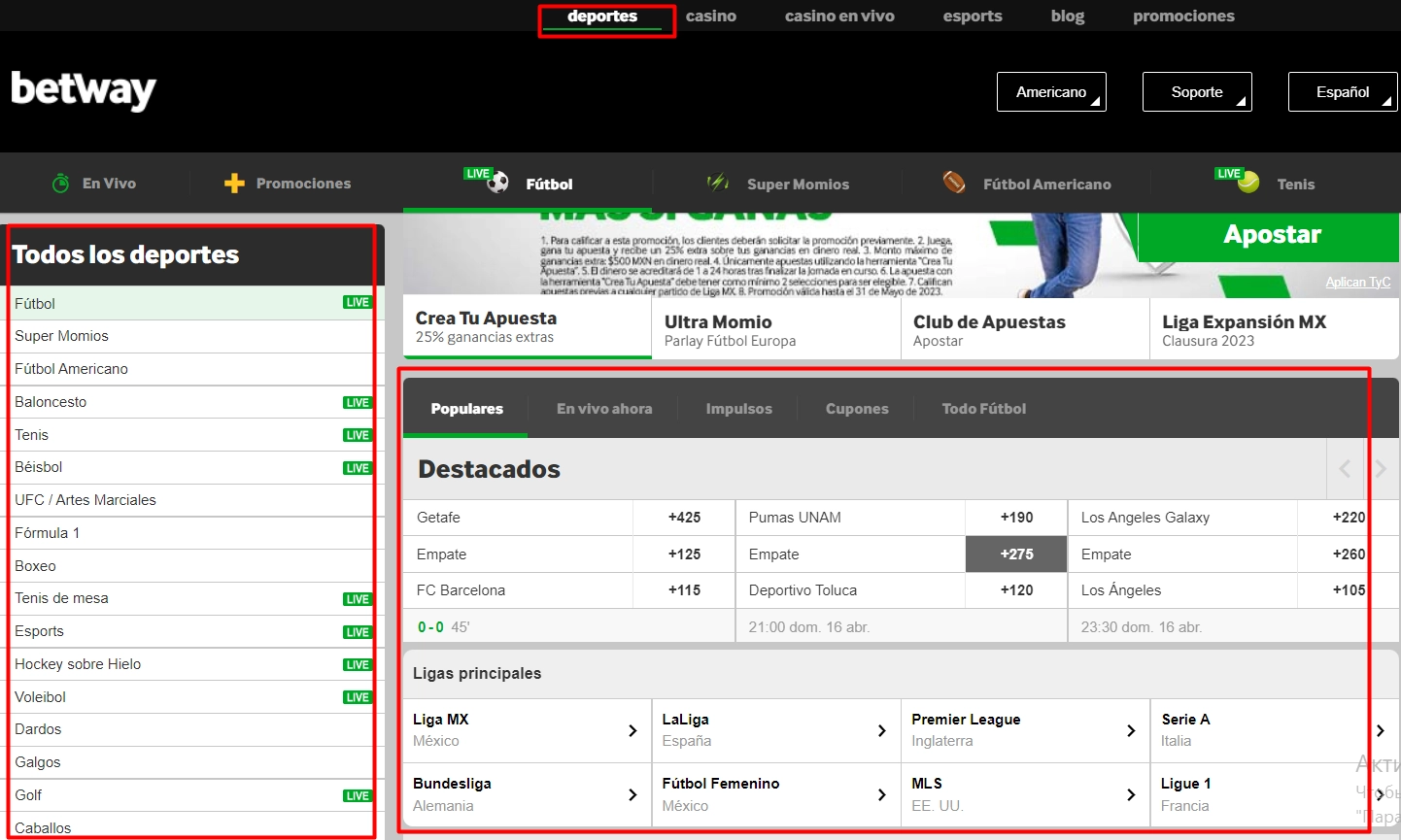The width and height of the screenshot is (1401, 840).
Task: Expand the LaLiga league arrow
Action: pyautogui.click(x=882, y=730)
